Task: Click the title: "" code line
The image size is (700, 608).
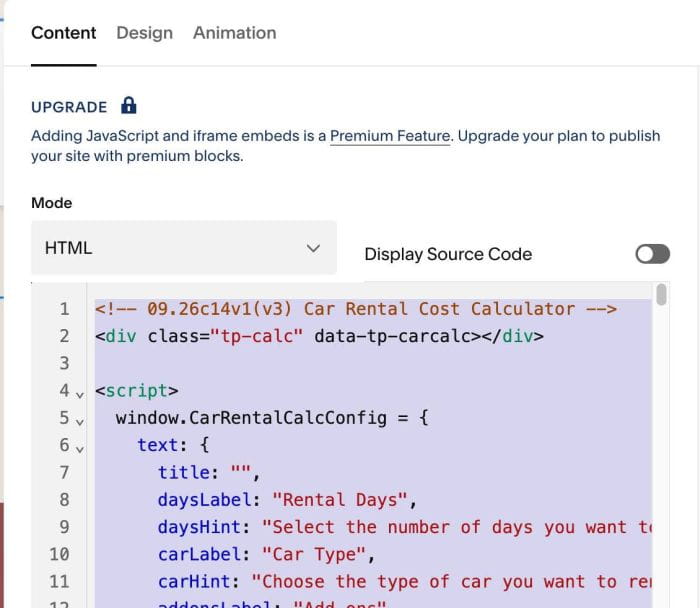Action: pos(209,472)
